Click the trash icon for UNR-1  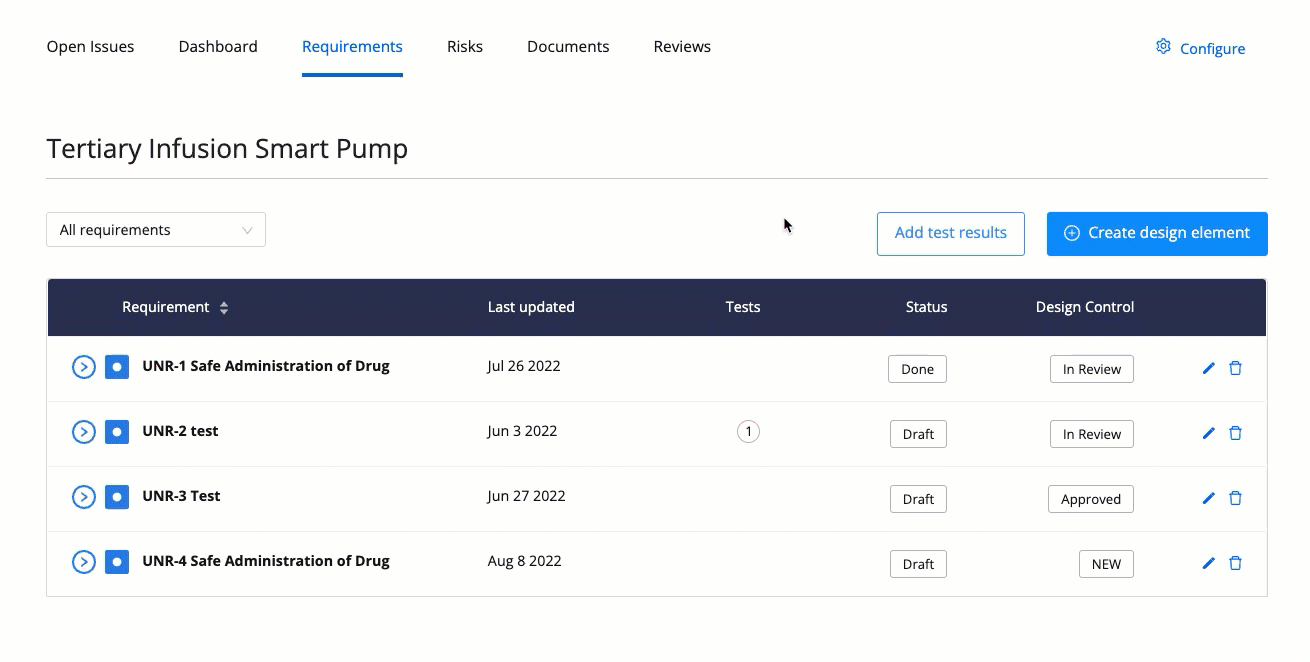click(1235, 368)
